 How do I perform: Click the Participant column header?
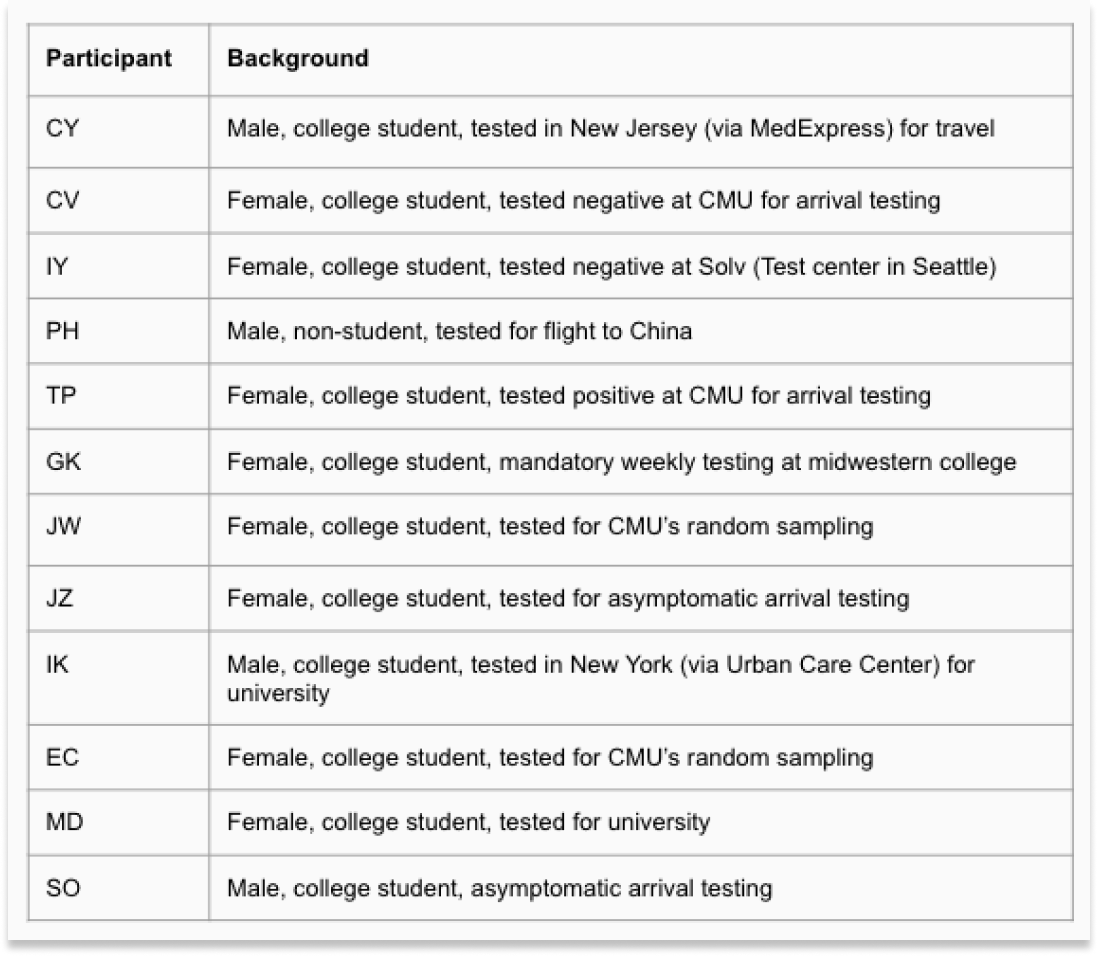click(108, 59)
